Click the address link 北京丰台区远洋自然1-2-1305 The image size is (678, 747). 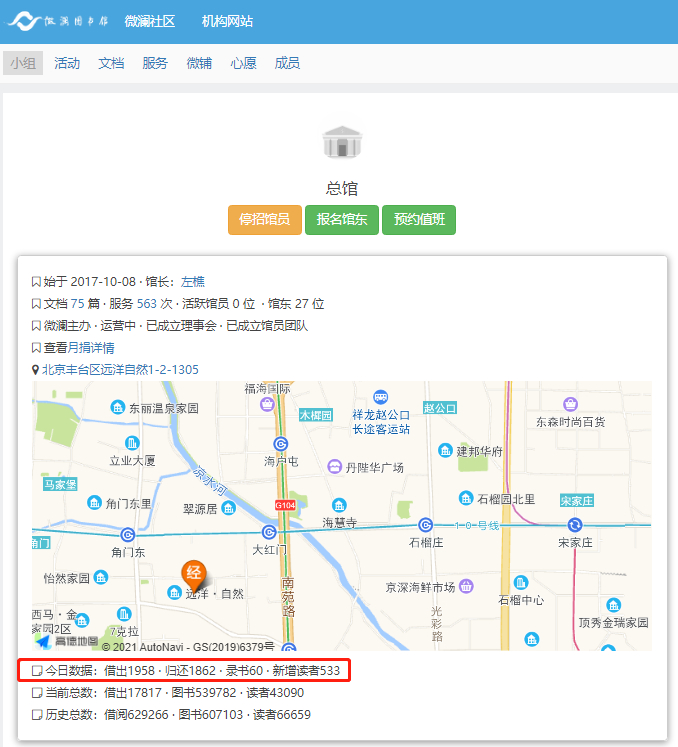(120, 370)
